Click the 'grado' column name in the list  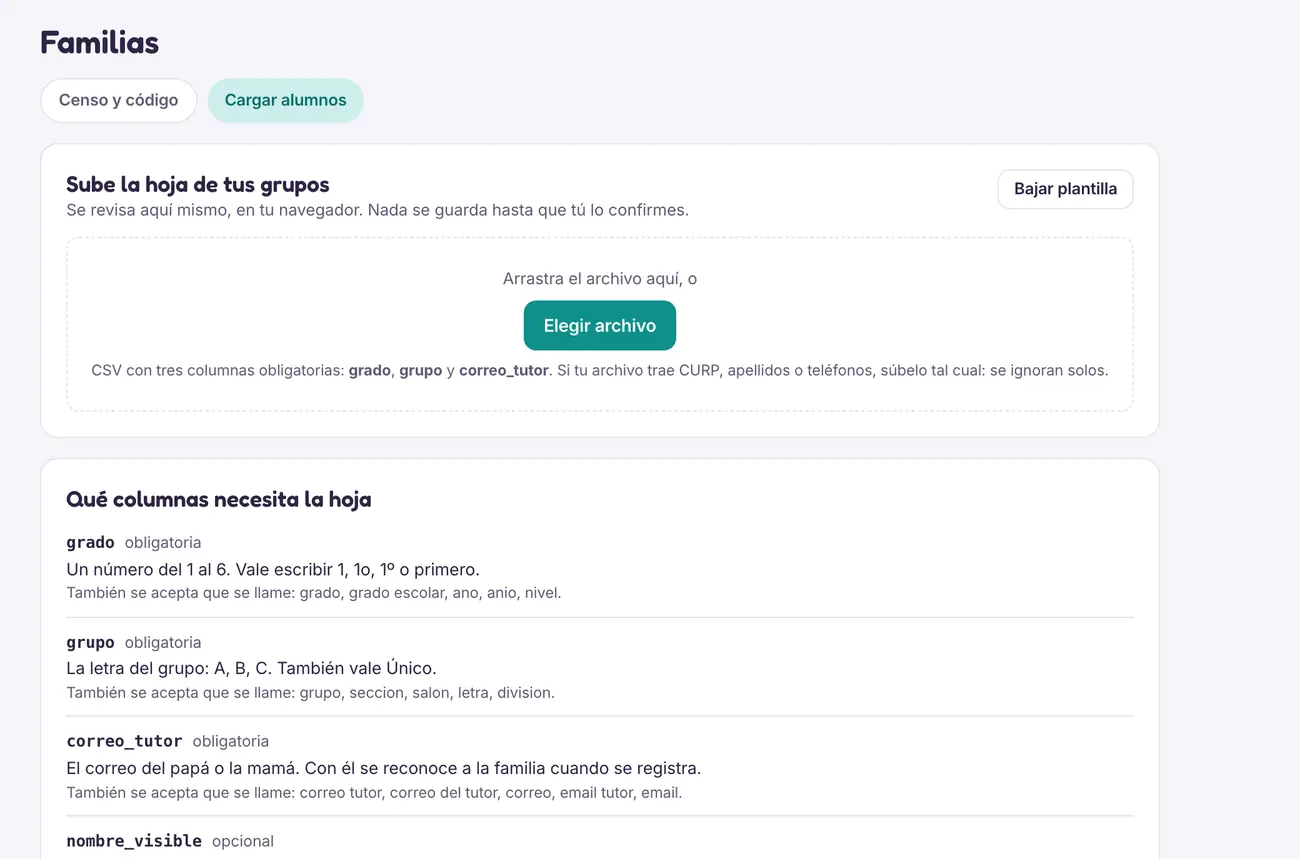(90, 542)
